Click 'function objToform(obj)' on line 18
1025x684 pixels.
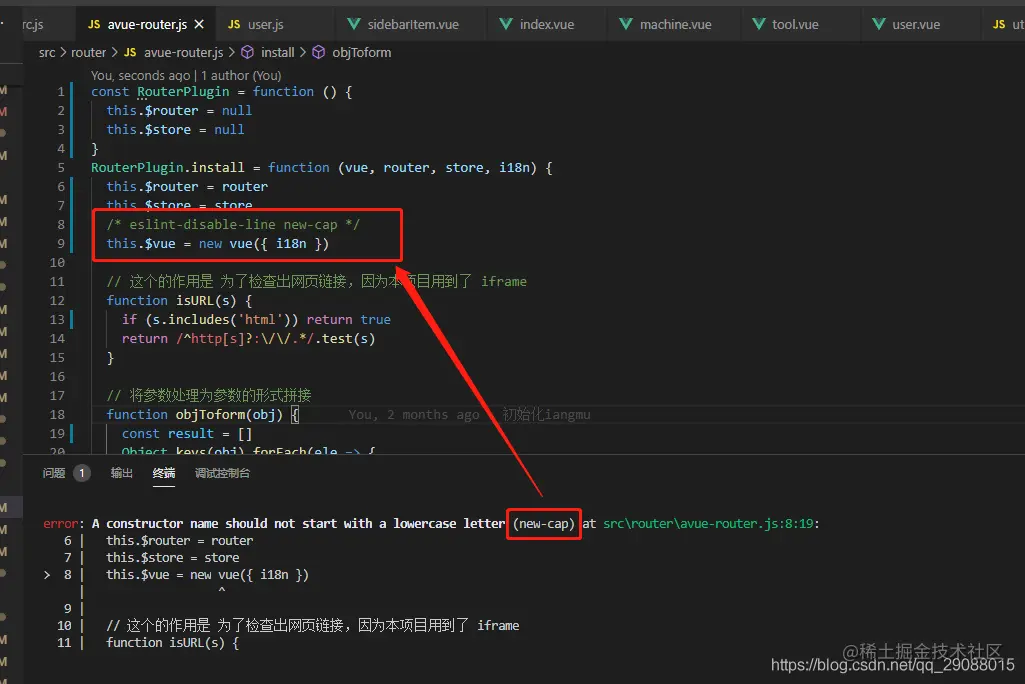[x=195, y=415]
